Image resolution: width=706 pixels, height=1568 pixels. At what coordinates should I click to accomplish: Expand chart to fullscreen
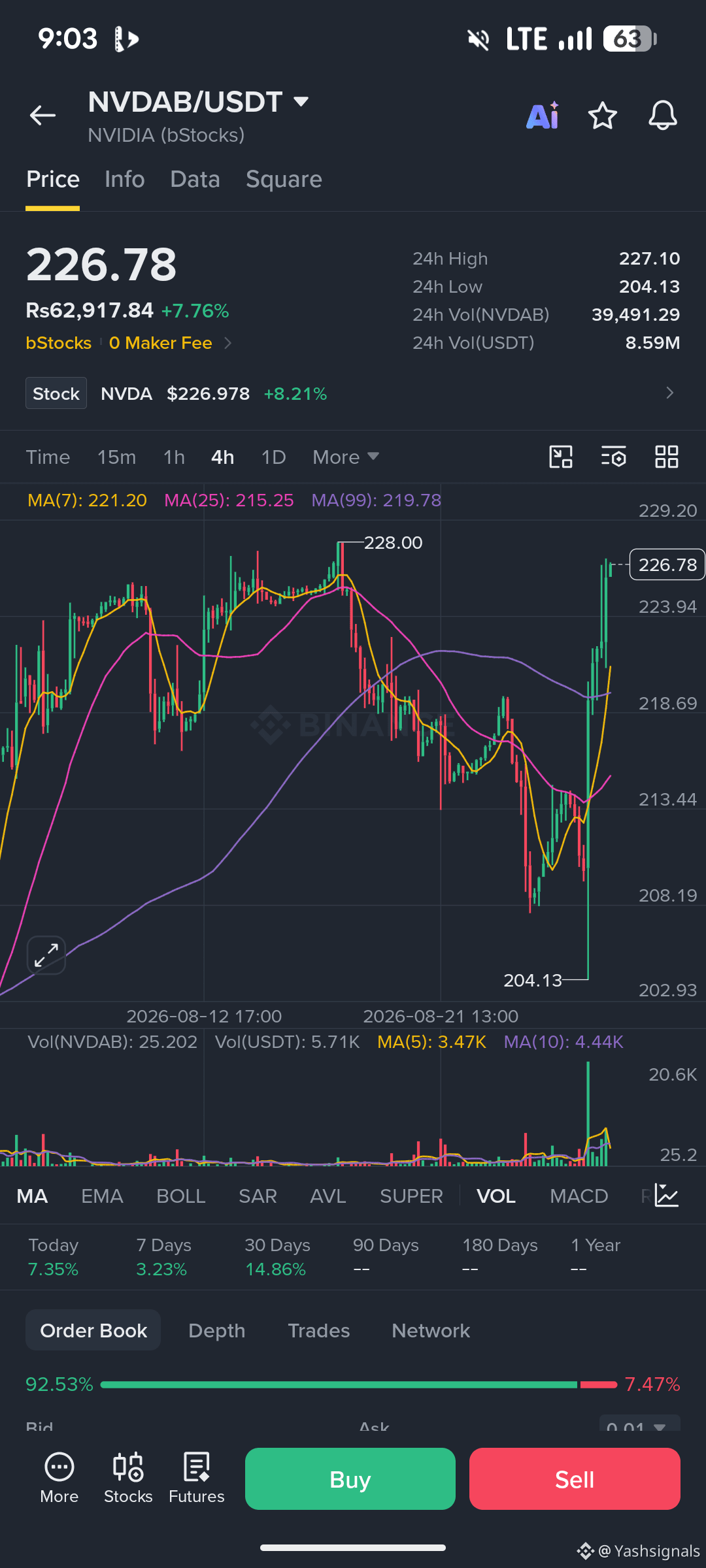coord(46,955)
